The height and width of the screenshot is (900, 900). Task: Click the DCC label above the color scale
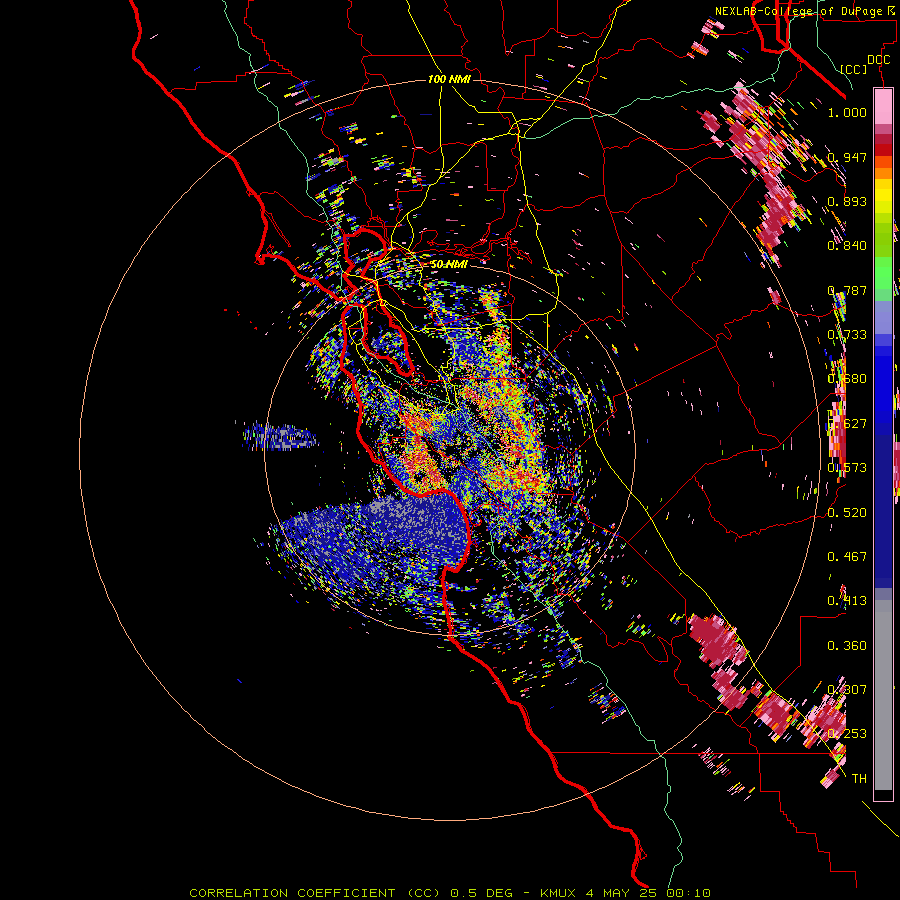pyautogui.click(x=878, y=60)
